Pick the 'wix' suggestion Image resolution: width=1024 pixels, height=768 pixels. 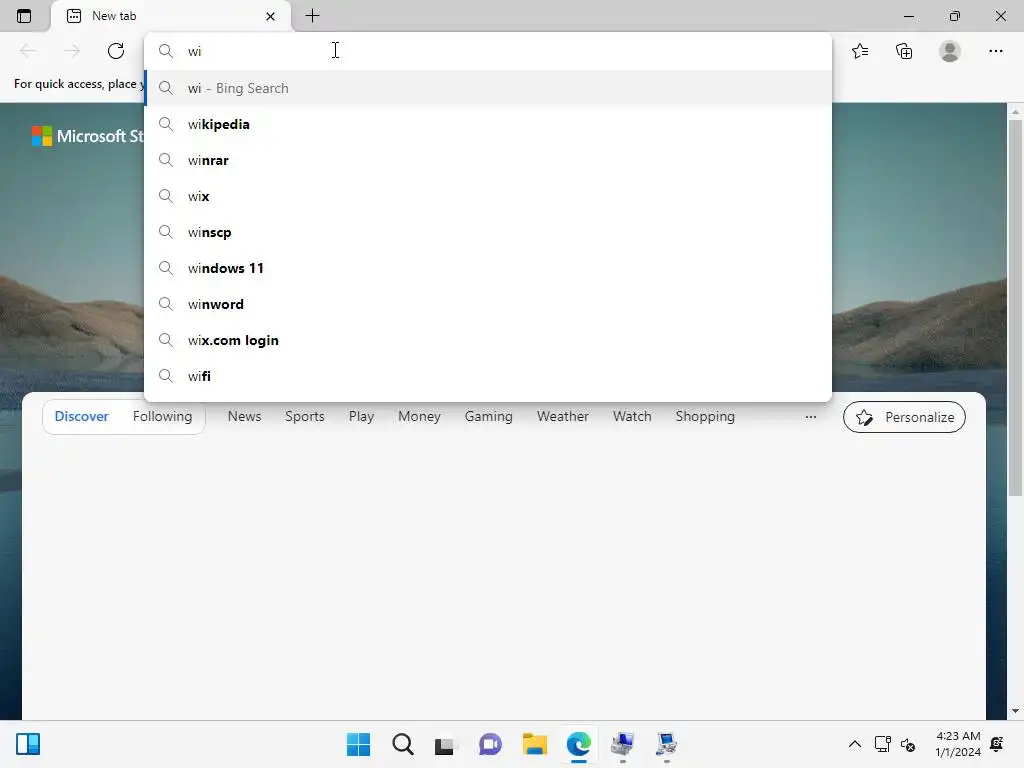[x=488, y=196]
